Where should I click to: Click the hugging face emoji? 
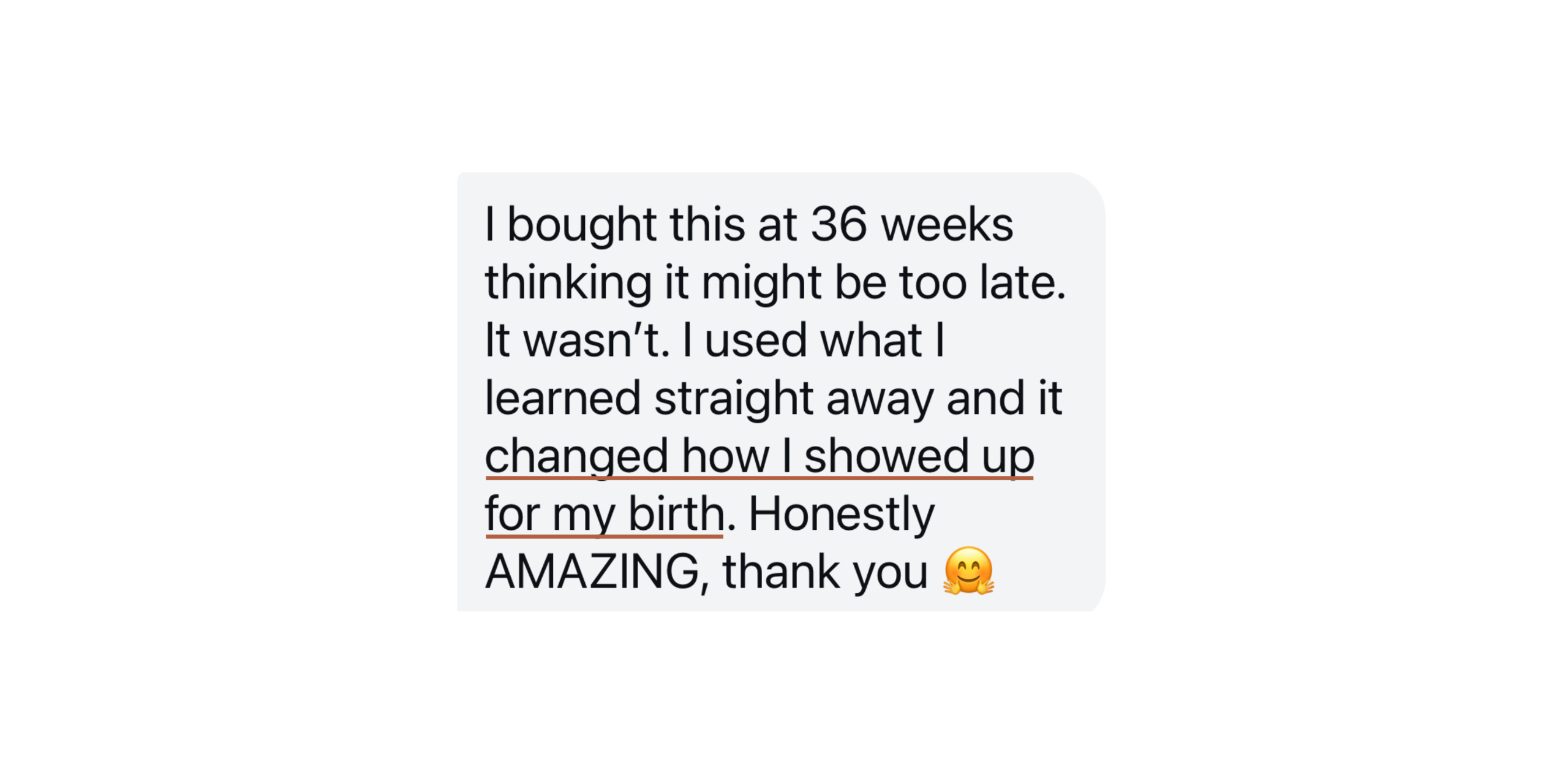click(968, 571)
